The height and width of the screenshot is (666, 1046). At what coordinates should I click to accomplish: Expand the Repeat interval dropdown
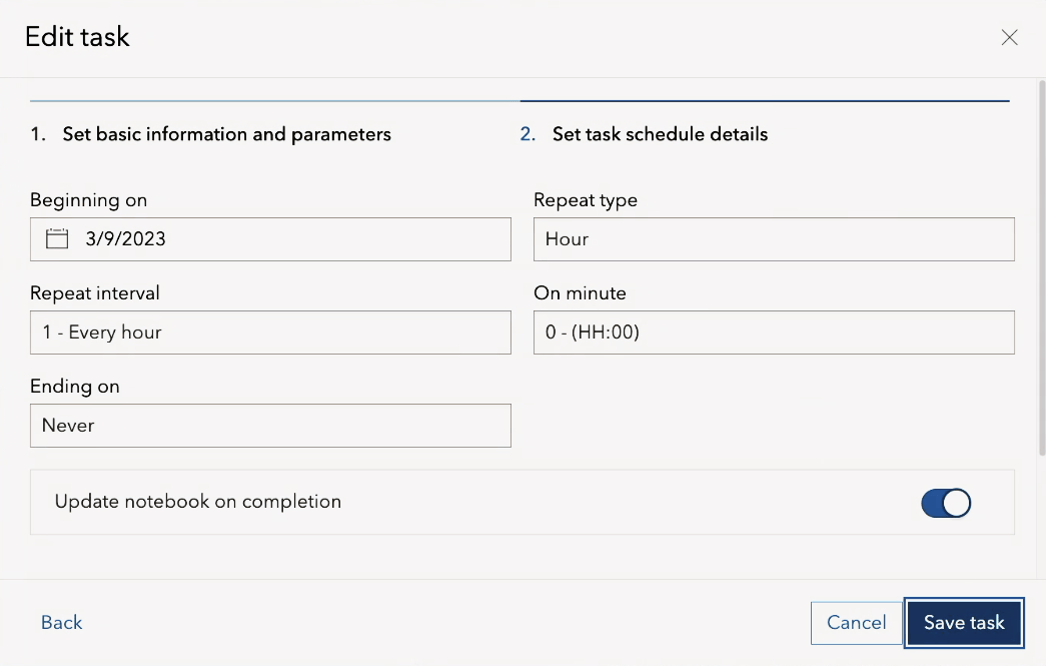coord(270,333)
